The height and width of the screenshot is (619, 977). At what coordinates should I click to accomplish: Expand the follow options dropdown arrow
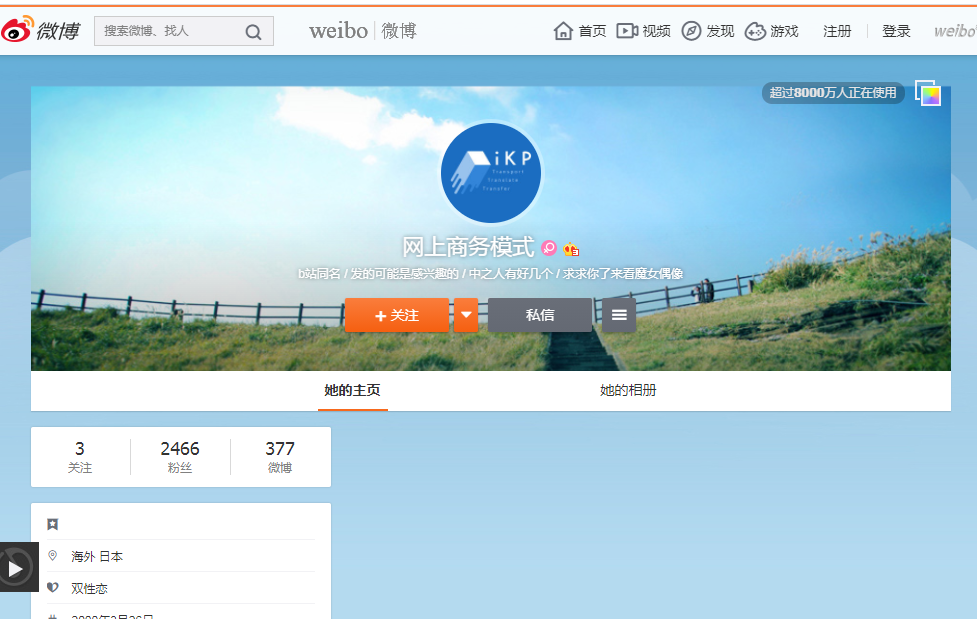click(x=466, y=315)
